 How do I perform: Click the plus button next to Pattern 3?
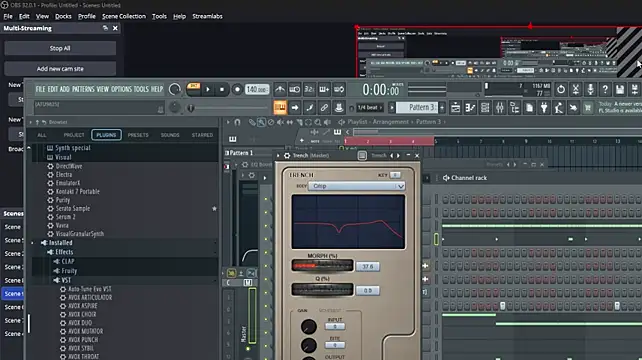point(442,108)
